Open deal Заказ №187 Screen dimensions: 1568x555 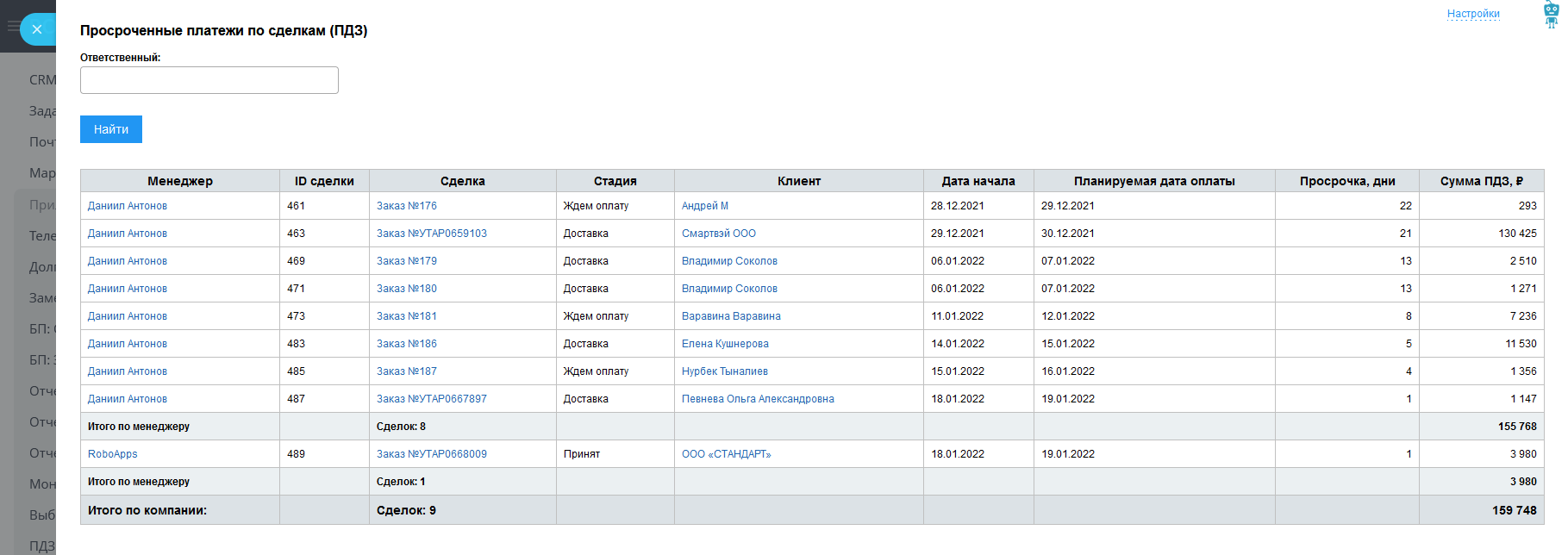pyautogui.click(x=406, y=371)
